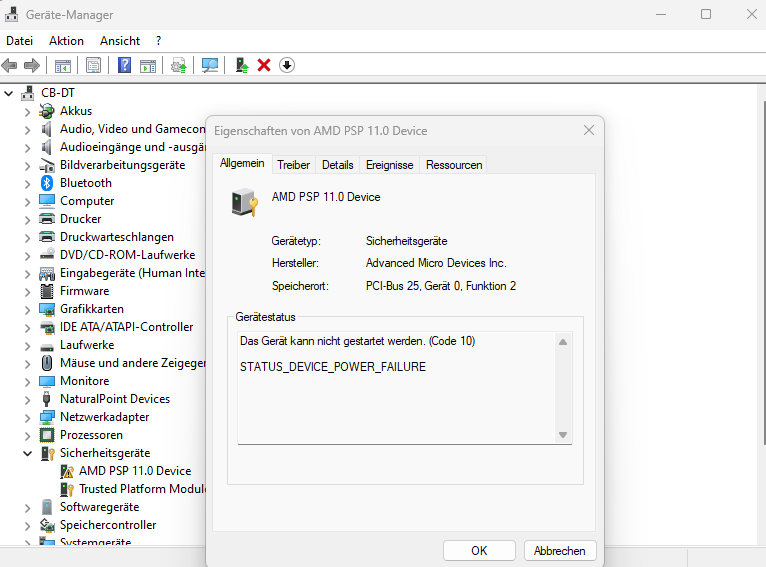The height and width of the screenshot is (567, 766).
Task: Click the Drucker printer icon
Action: point(47,219)
